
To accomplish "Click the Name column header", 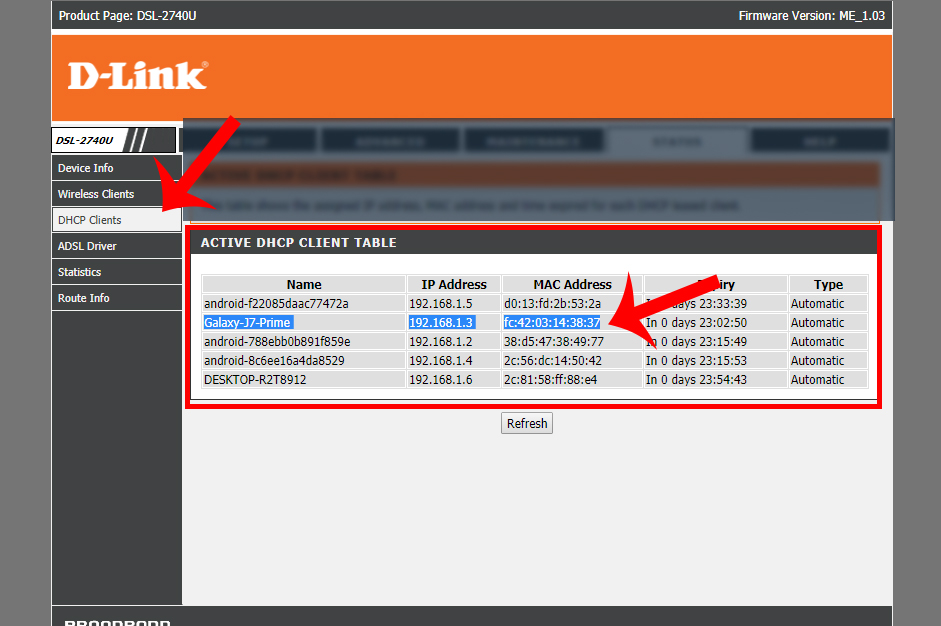I will 304,284.
